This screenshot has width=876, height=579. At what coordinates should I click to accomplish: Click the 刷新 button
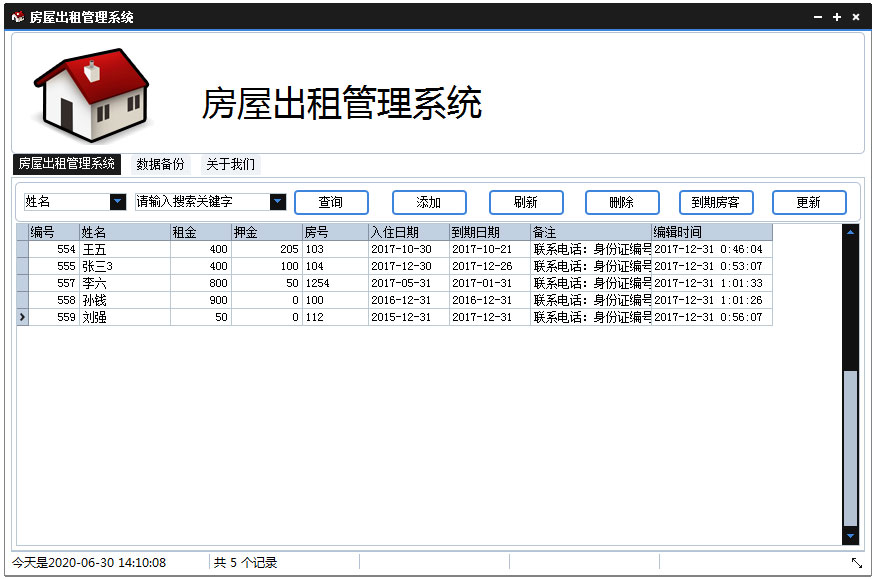click(x=526, y=202)
